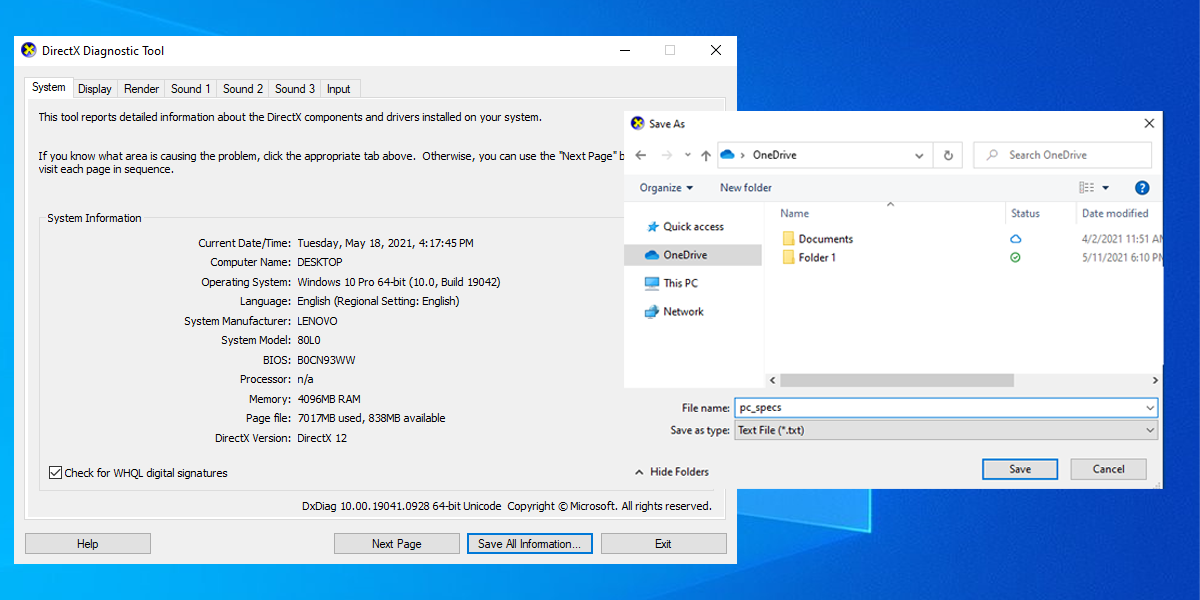Screen dimensions: 1200x600
Task: Switch to the Display tab
Action: tap(94, 88)
